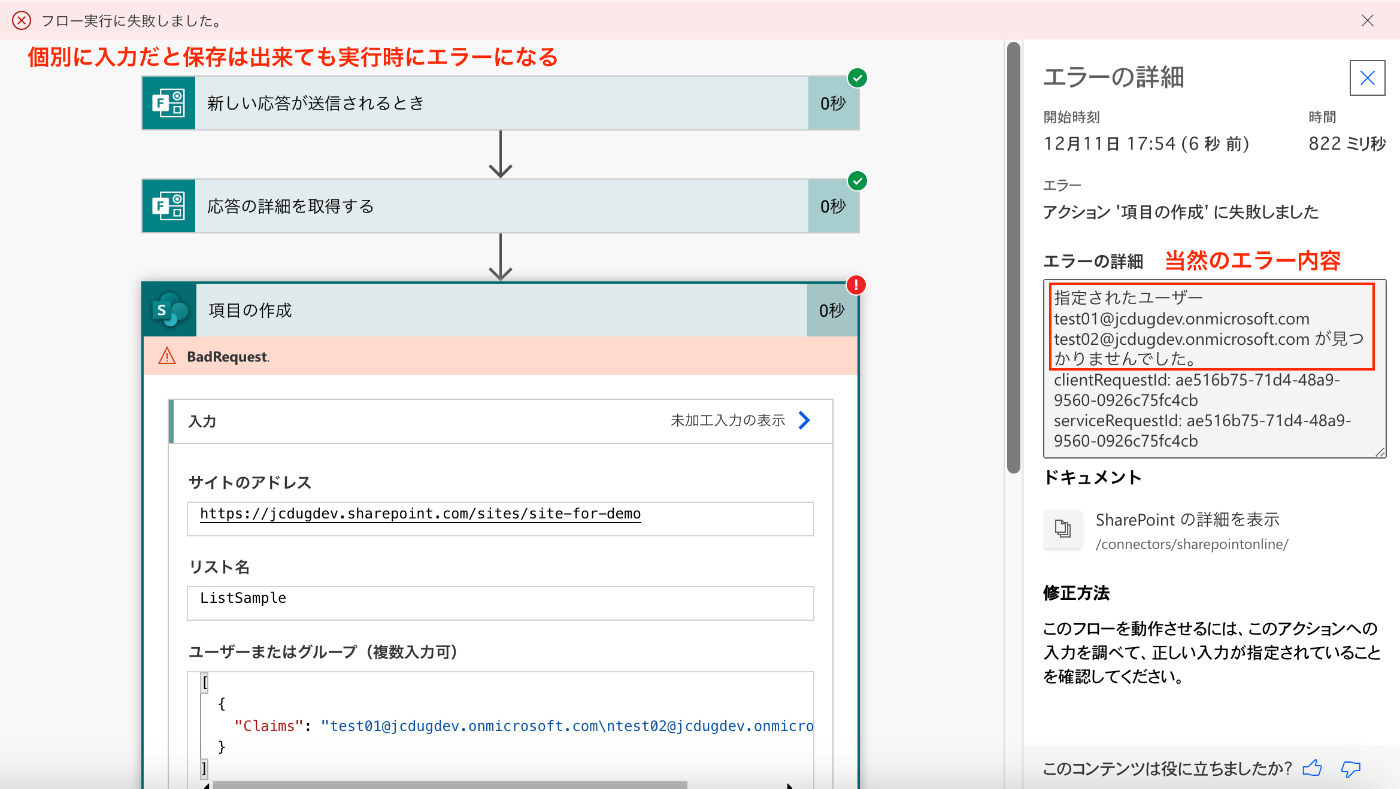Give thumbs down feedback
This screenshot has width=1400, height=789.
[x=1351, y=768]
